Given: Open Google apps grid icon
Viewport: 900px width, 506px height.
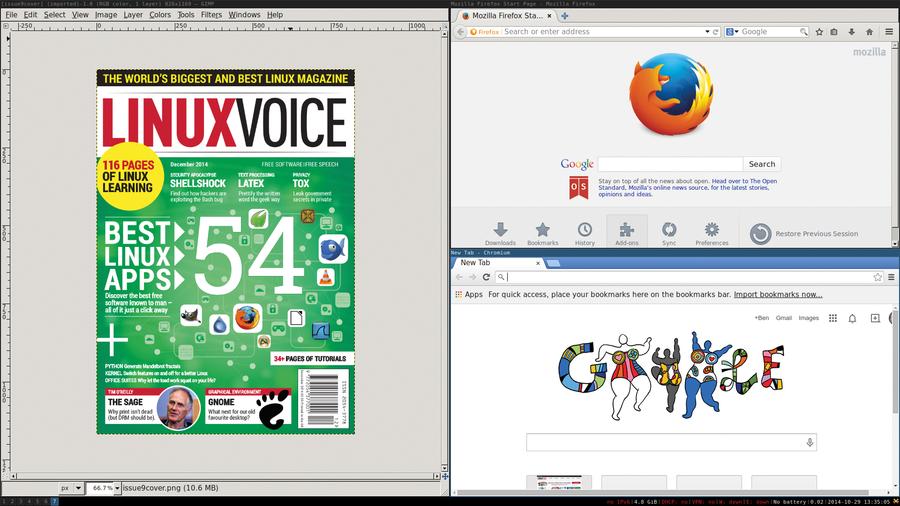Looking at the screenshot, I should pyautogui.click(x=833, y=318).
